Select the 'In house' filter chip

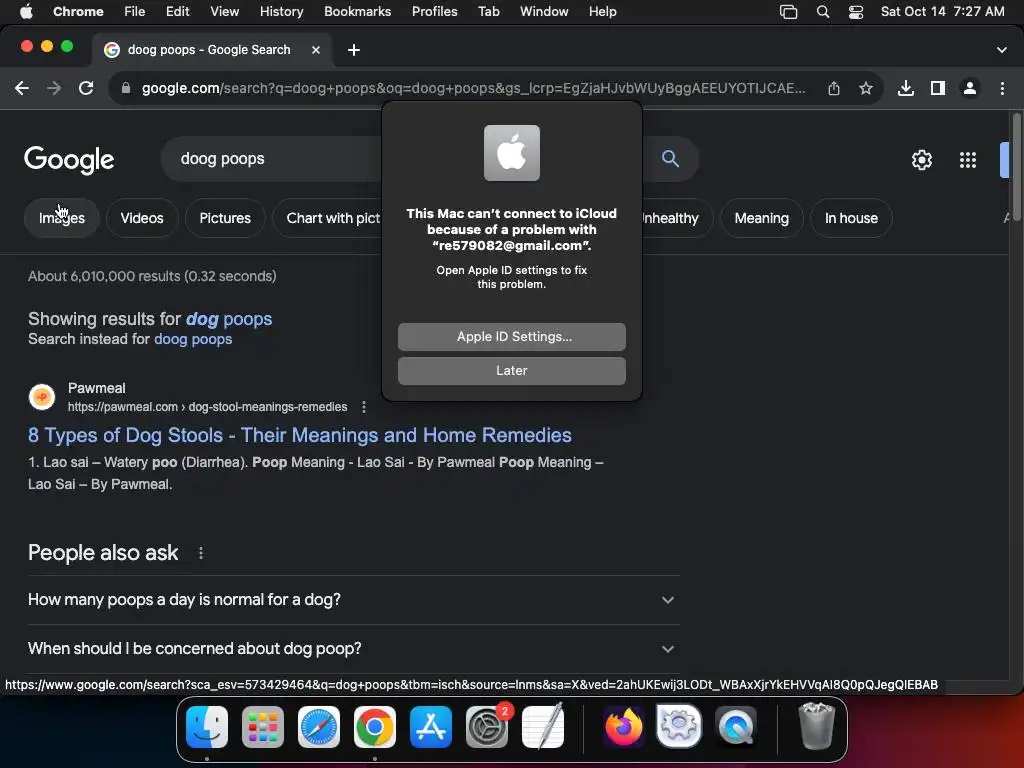click(851, 218)
